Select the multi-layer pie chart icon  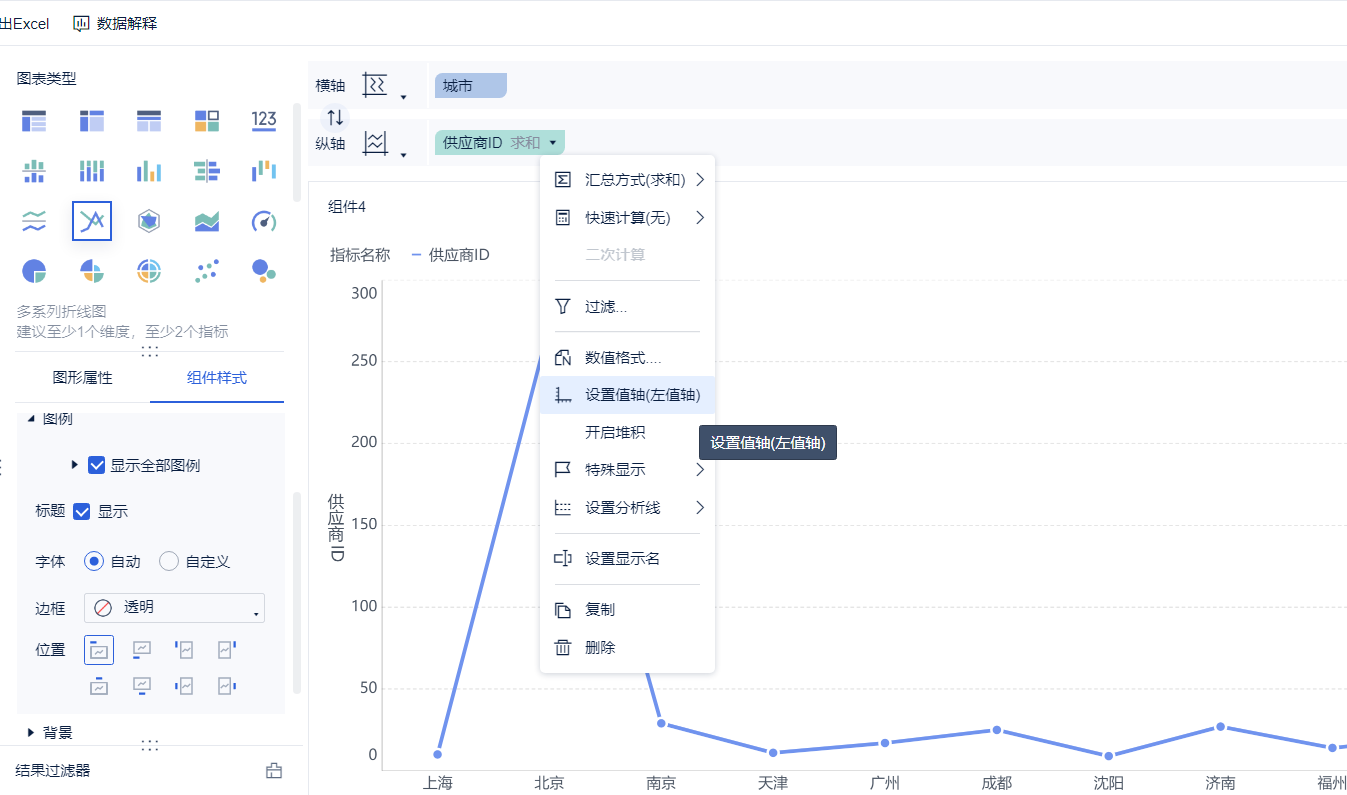click(x=149, y=270)
